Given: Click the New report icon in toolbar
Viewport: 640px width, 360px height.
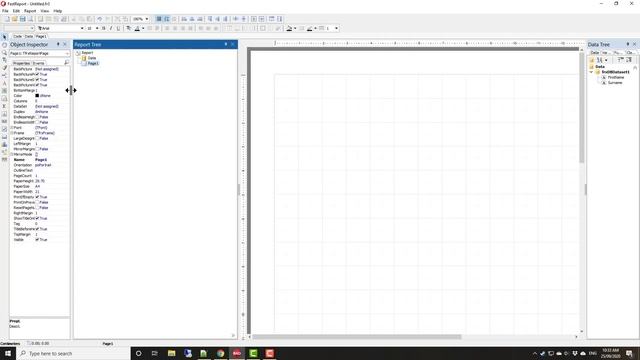Looking at the screenshot, I should [x=7, y=19].
